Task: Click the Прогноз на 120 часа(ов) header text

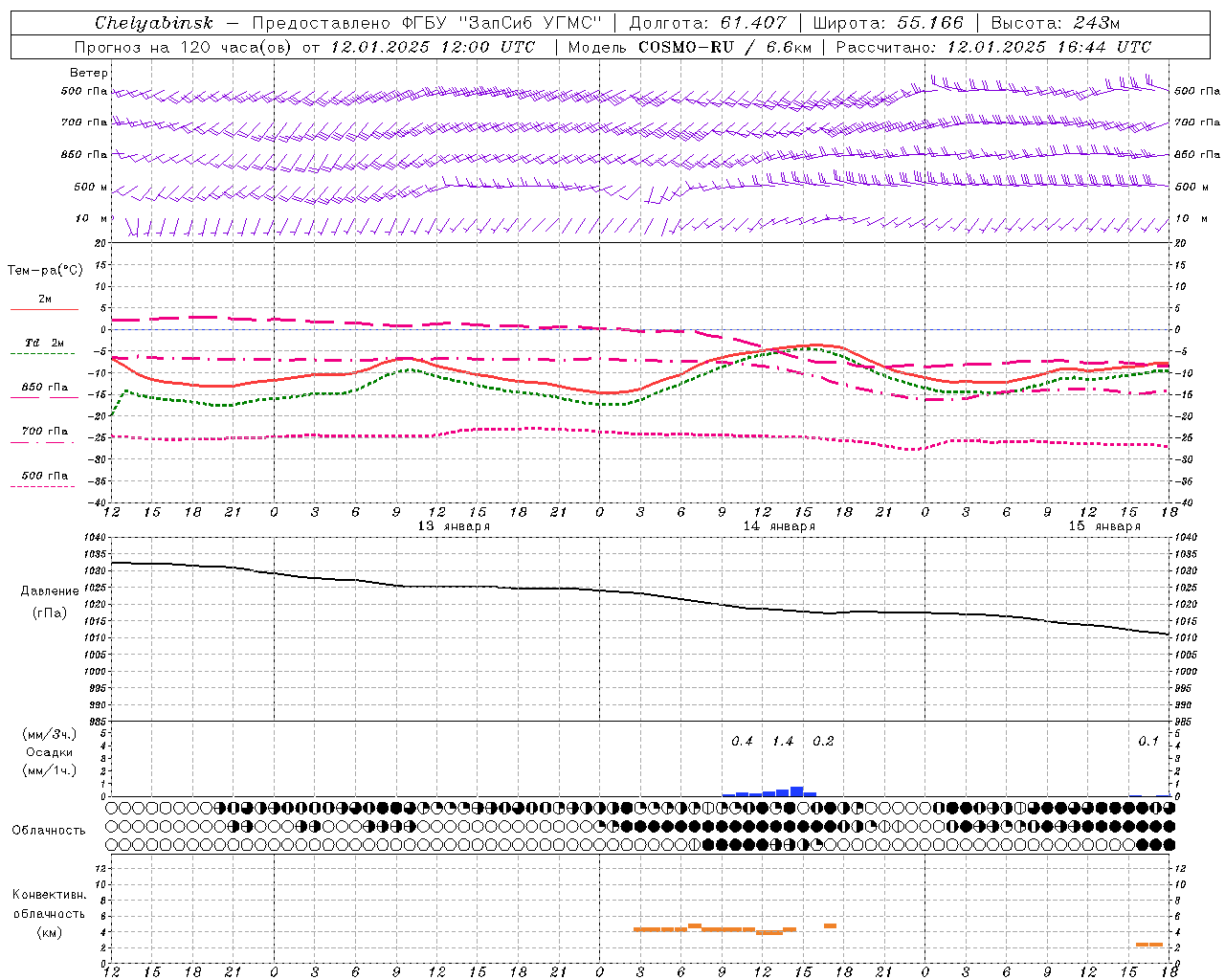Action: tap(185, 47)
